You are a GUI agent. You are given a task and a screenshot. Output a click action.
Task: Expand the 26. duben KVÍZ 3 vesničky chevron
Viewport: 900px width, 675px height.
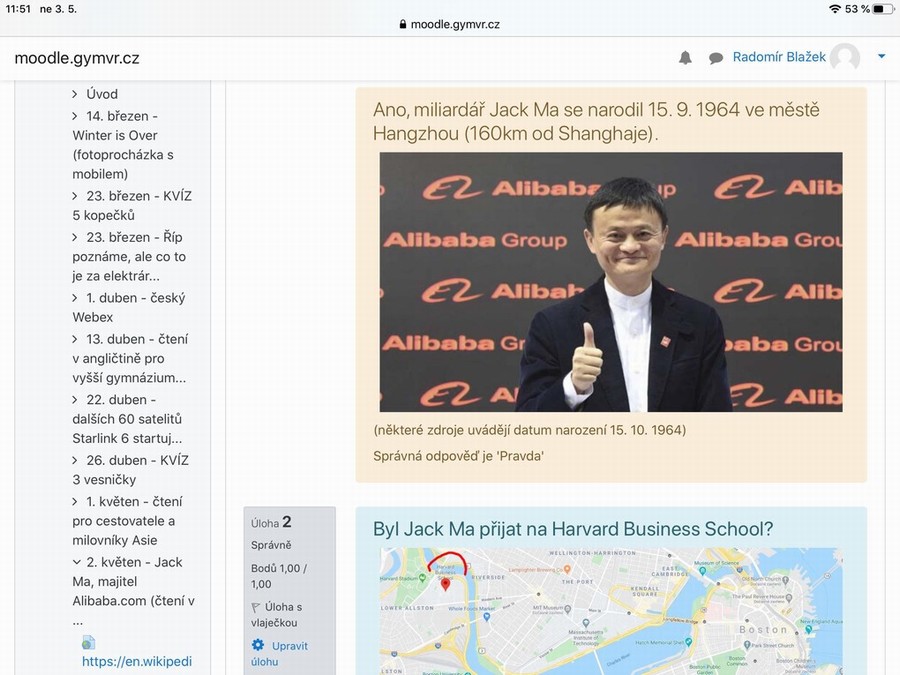[x=75, y=460]
